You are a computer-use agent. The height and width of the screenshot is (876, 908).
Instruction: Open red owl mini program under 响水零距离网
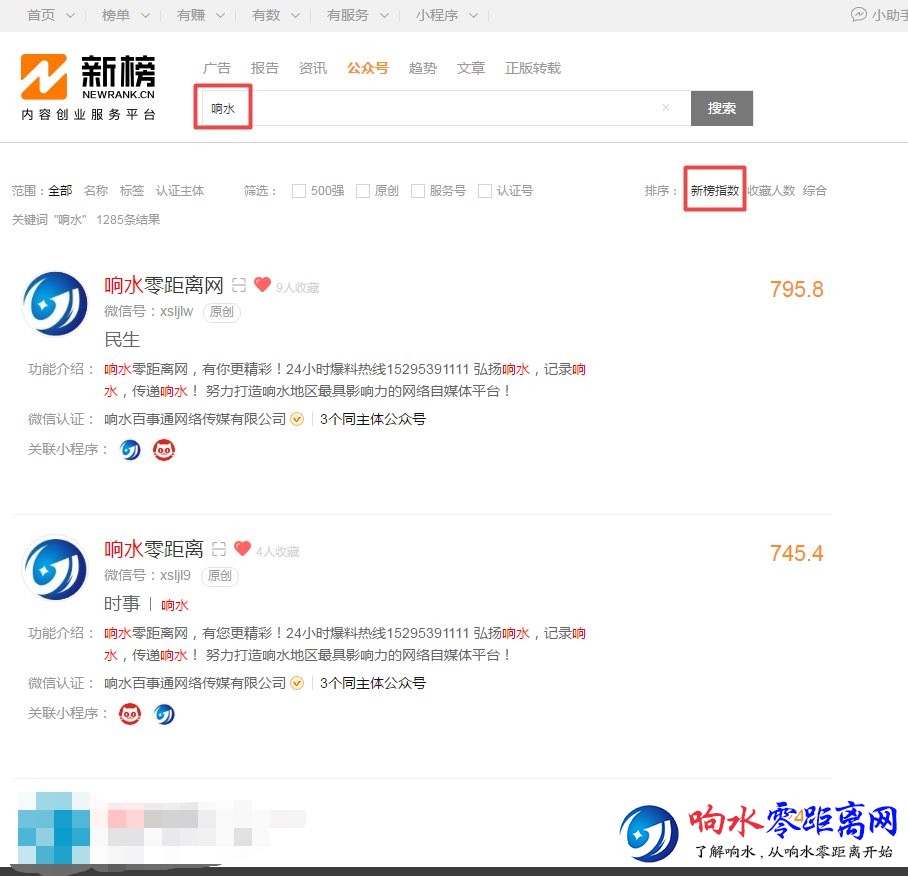pos(164,450)
